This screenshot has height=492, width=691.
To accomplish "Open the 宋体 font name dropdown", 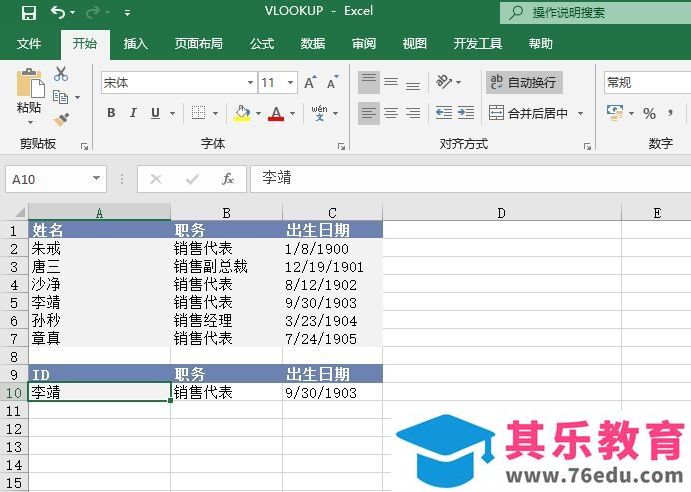I will pyautogui.click(x=250, y=82).
